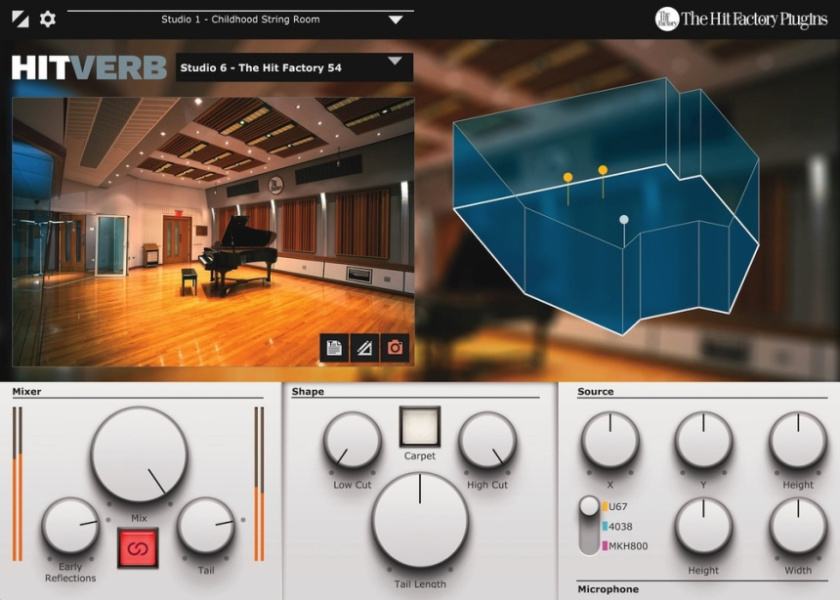Click the preset name Studio 1 - Childhood String Room
Screen dimensions: 840x600
241,19
